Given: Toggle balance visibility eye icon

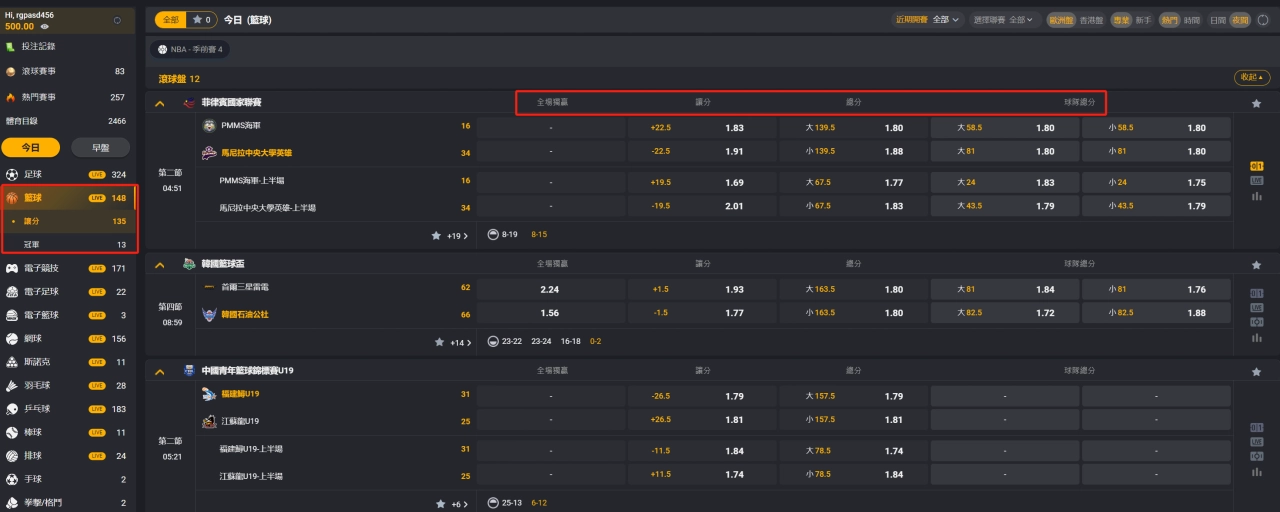Looking at the screenshot, I should click(45, 27).
